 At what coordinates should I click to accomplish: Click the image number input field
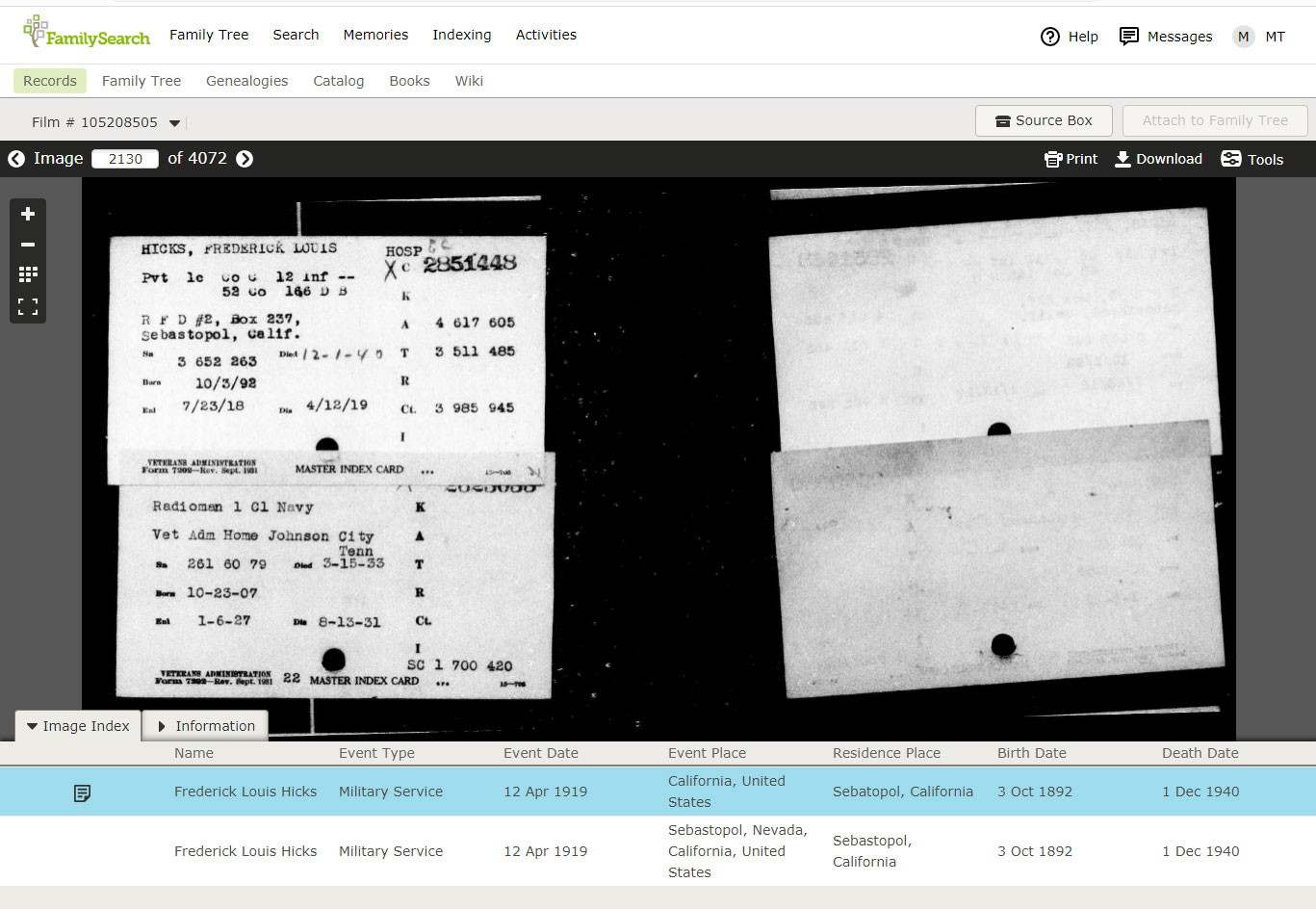click(125, 159)
